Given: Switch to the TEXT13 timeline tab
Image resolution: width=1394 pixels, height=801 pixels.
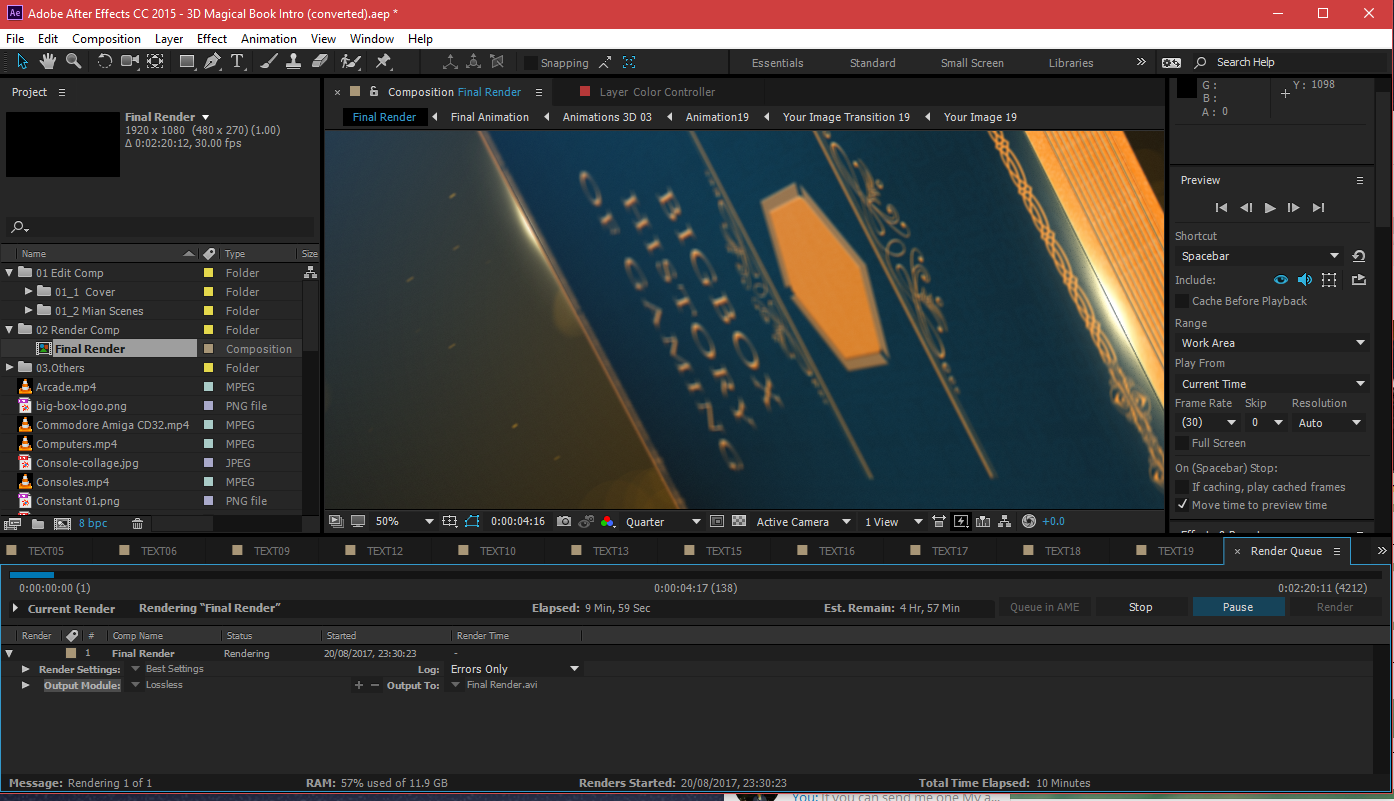Looking at the screenshot, I should [x=610, y=551].
